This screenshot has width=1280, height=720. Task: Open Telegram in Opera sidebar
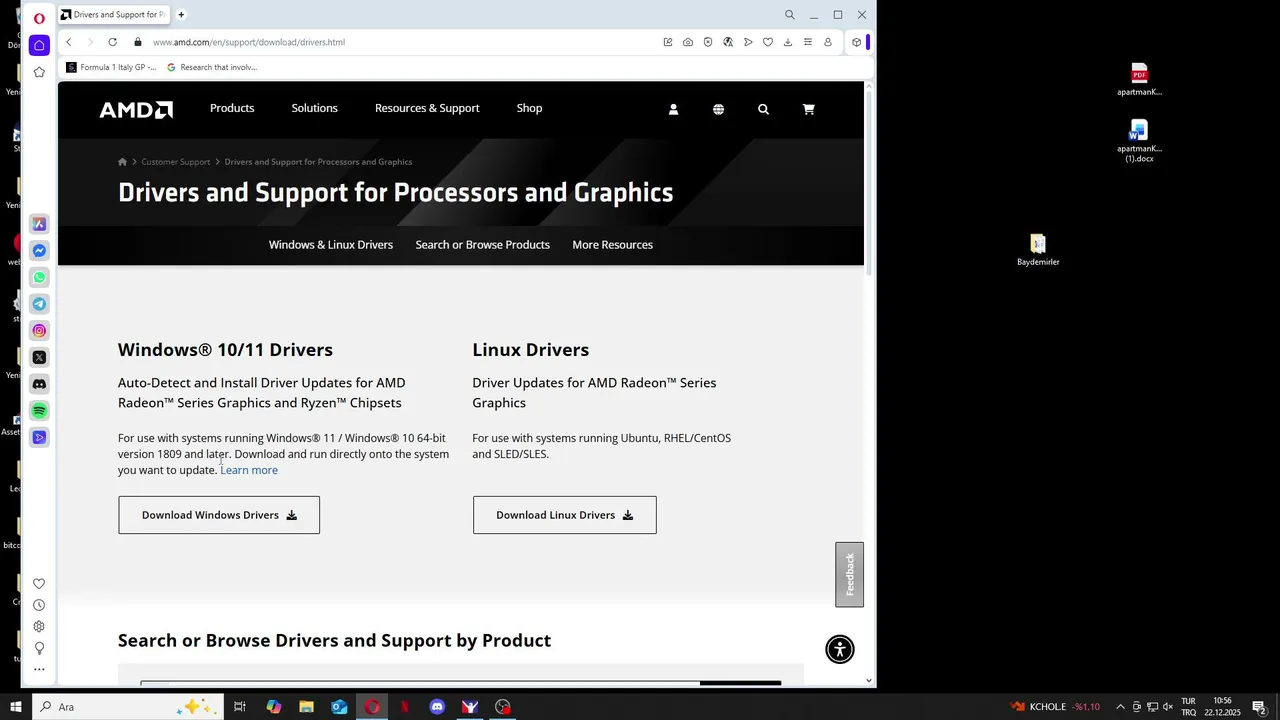click(x=39, y=304)
